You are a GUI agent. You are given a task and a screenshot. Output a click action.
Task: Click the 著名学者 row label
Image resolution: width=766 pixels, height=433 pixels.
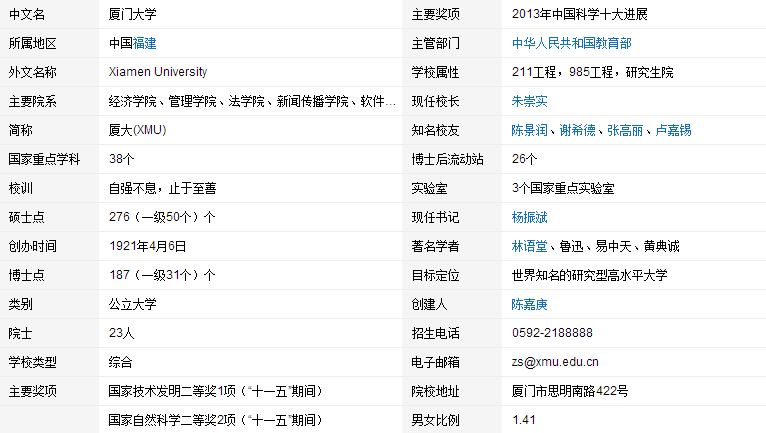435,246
